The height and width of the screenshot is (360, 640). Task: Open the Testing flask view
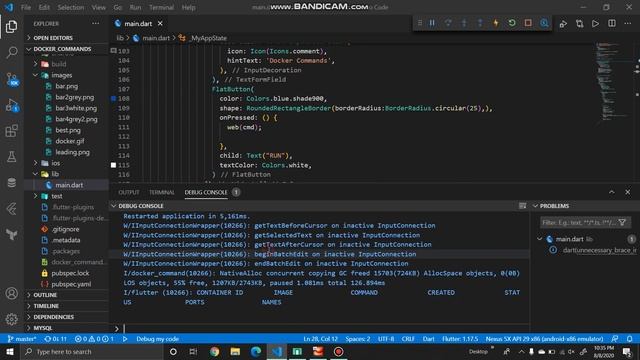[11, 157]
